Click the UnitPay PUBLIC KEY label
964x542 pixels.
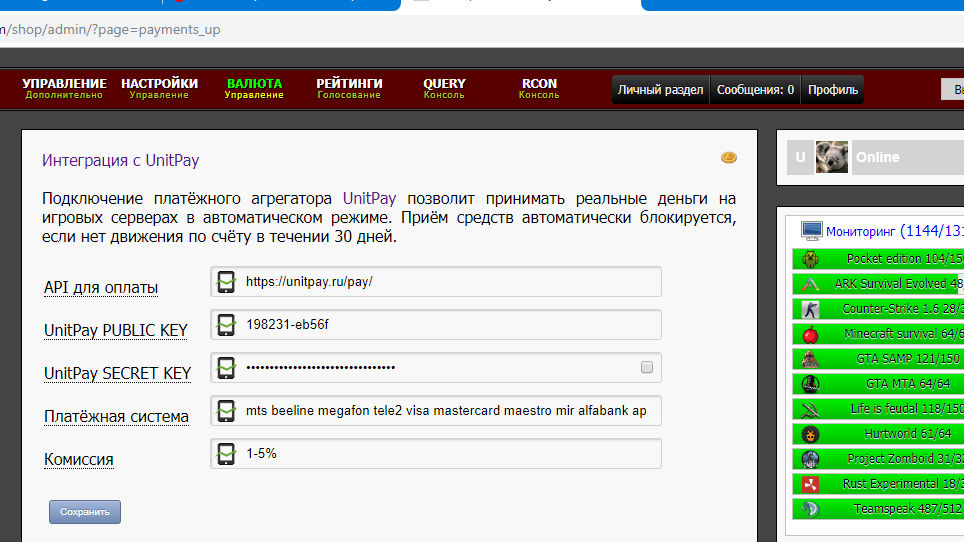tap(116, 331)
